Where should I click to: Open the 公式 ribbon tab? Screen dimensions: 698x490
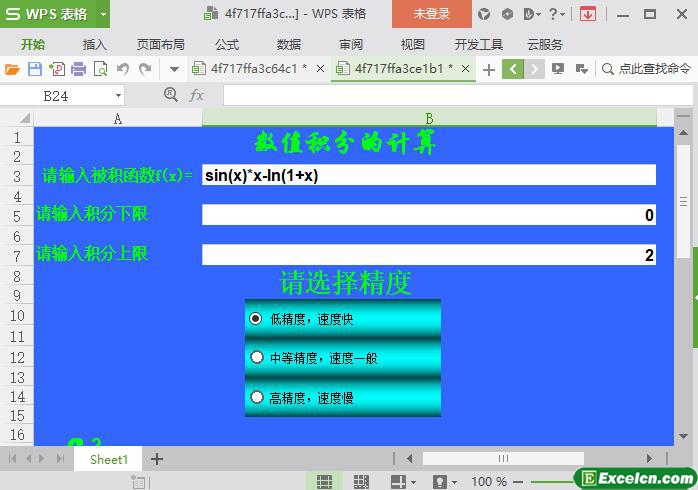pos(227,45)
